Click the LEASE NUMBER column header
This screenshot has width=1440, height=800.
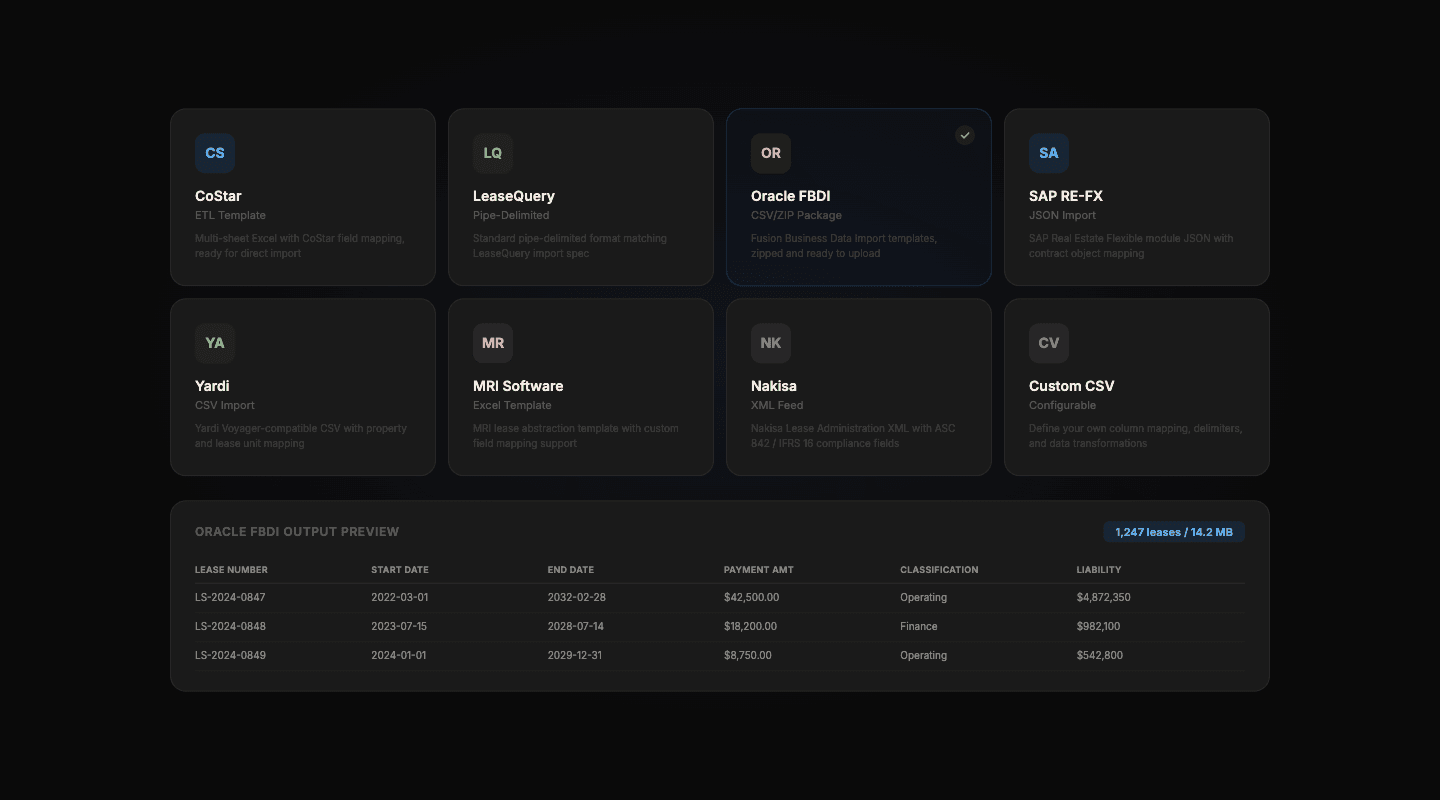click(x=231, y=569)
